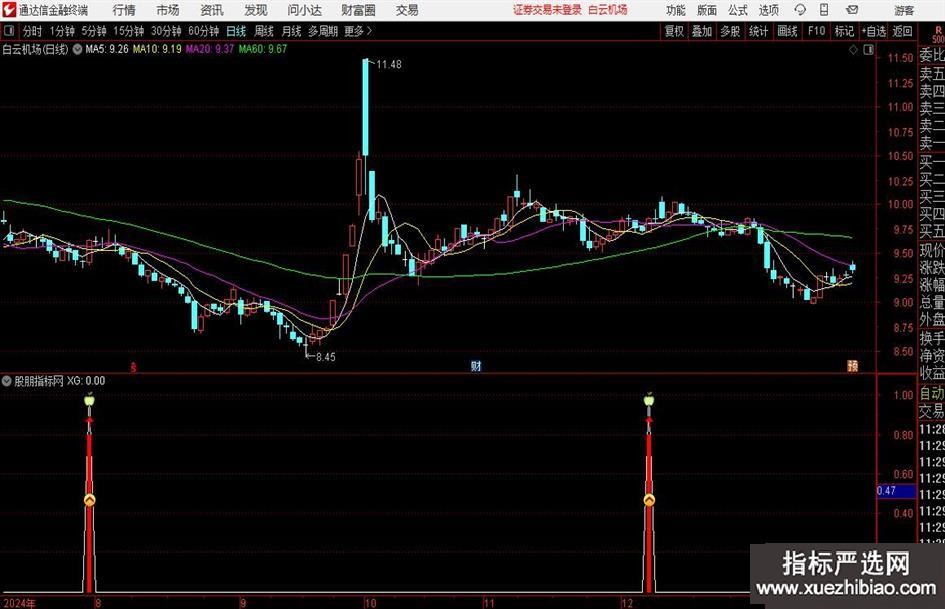Click the orange 预 marker at chart bottom
The width and height of the screenshot is (945, 609).
[852, 365]
